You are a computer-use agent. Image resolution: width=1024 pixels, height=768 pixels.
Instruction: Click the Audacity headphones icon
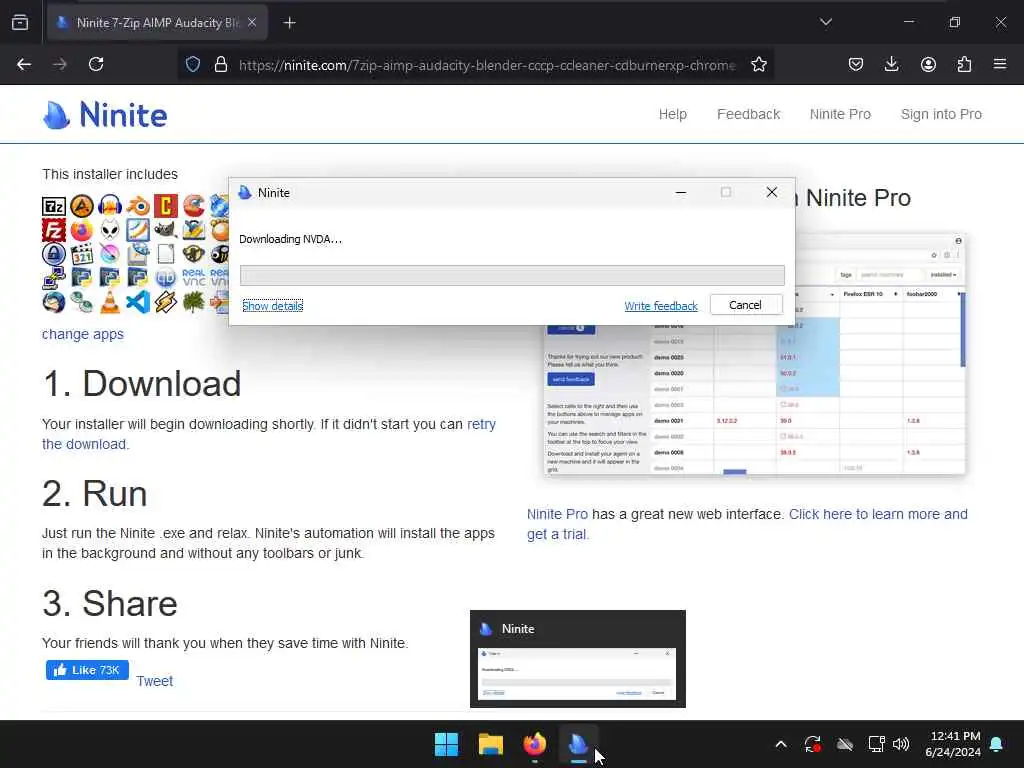[x=110, y=206]
